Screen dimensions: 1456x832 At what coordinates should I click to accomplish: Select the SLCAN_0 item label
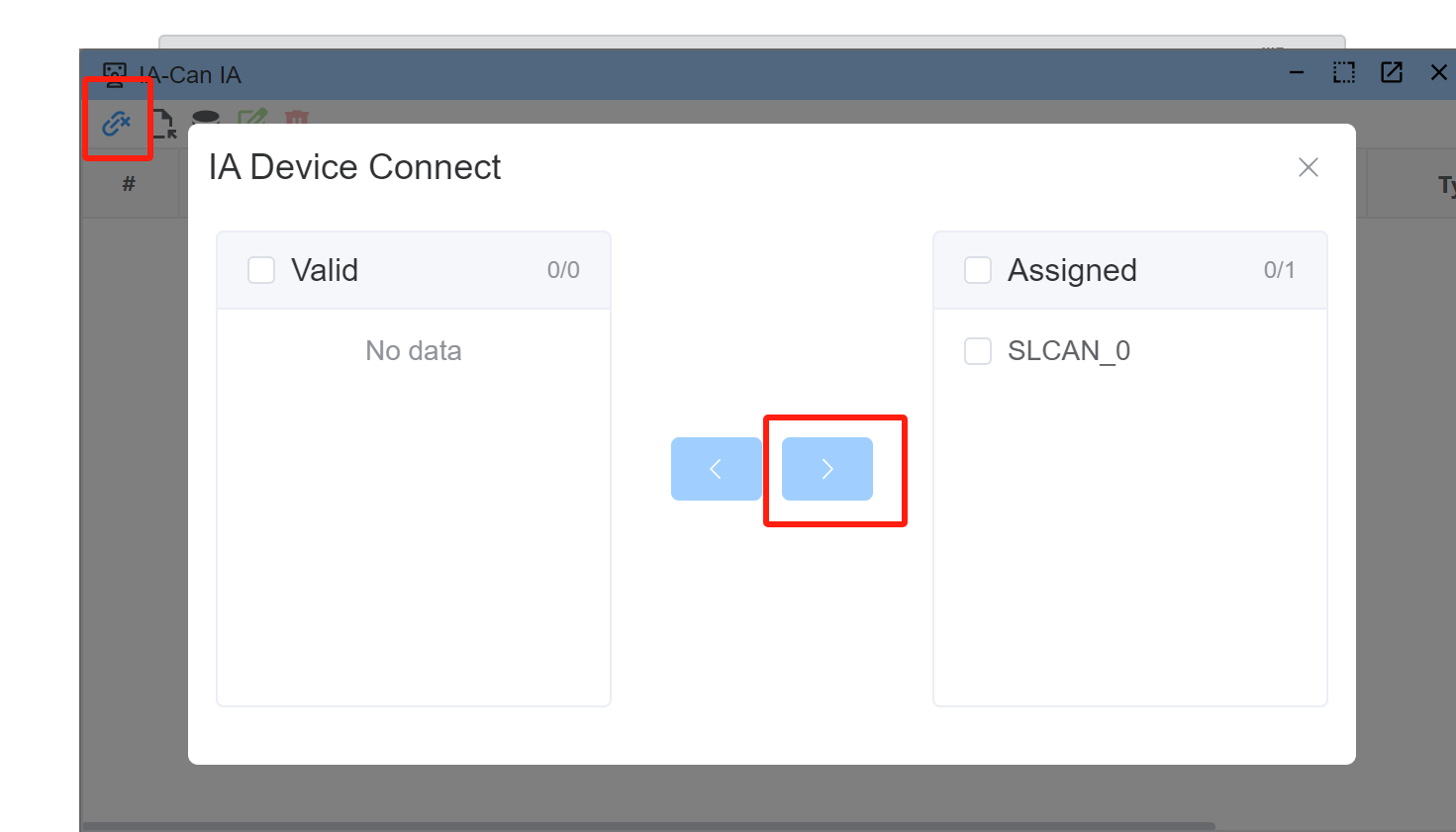1069,351
